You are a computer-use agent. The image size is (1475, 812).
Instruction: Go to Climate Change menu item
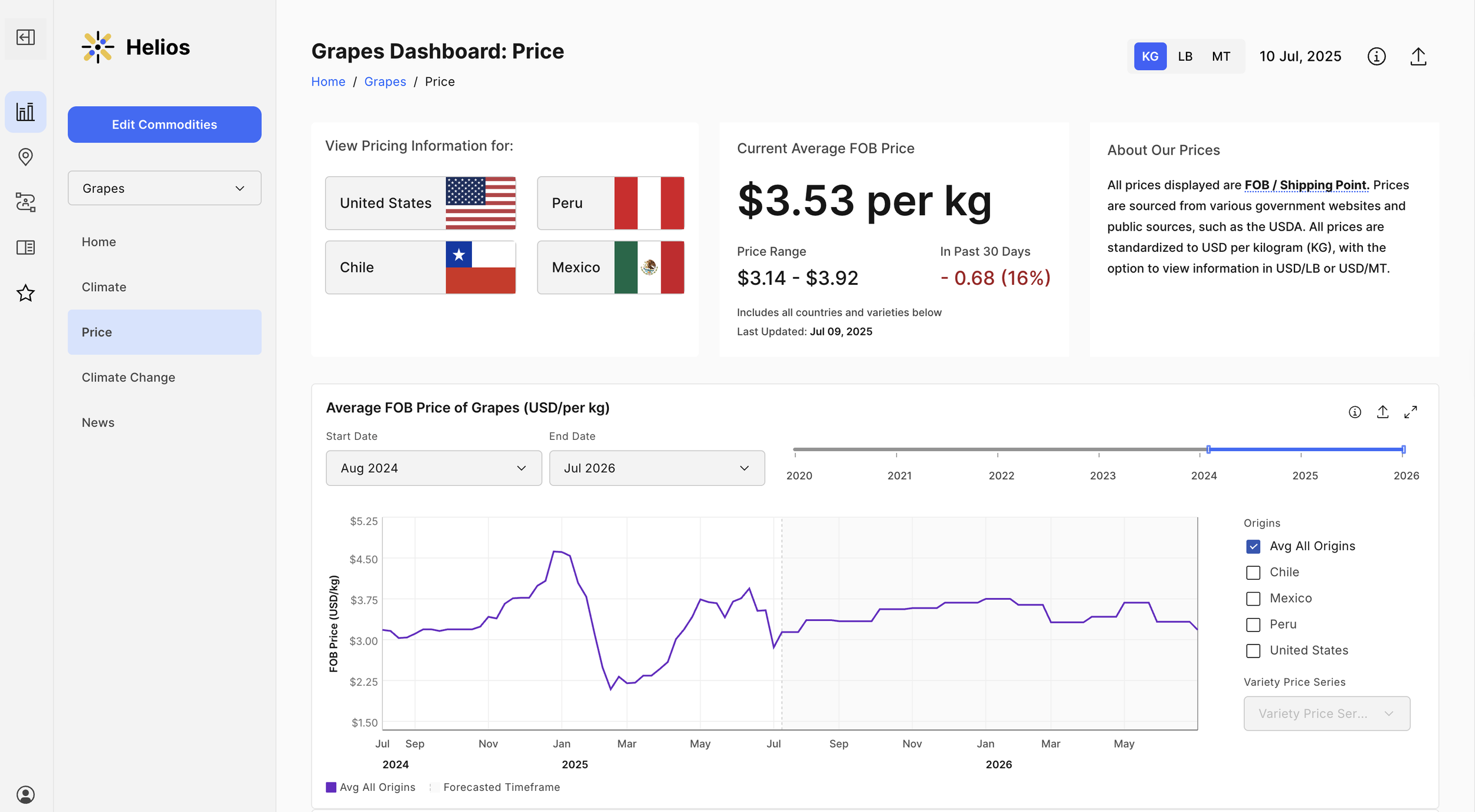(129, 377)
